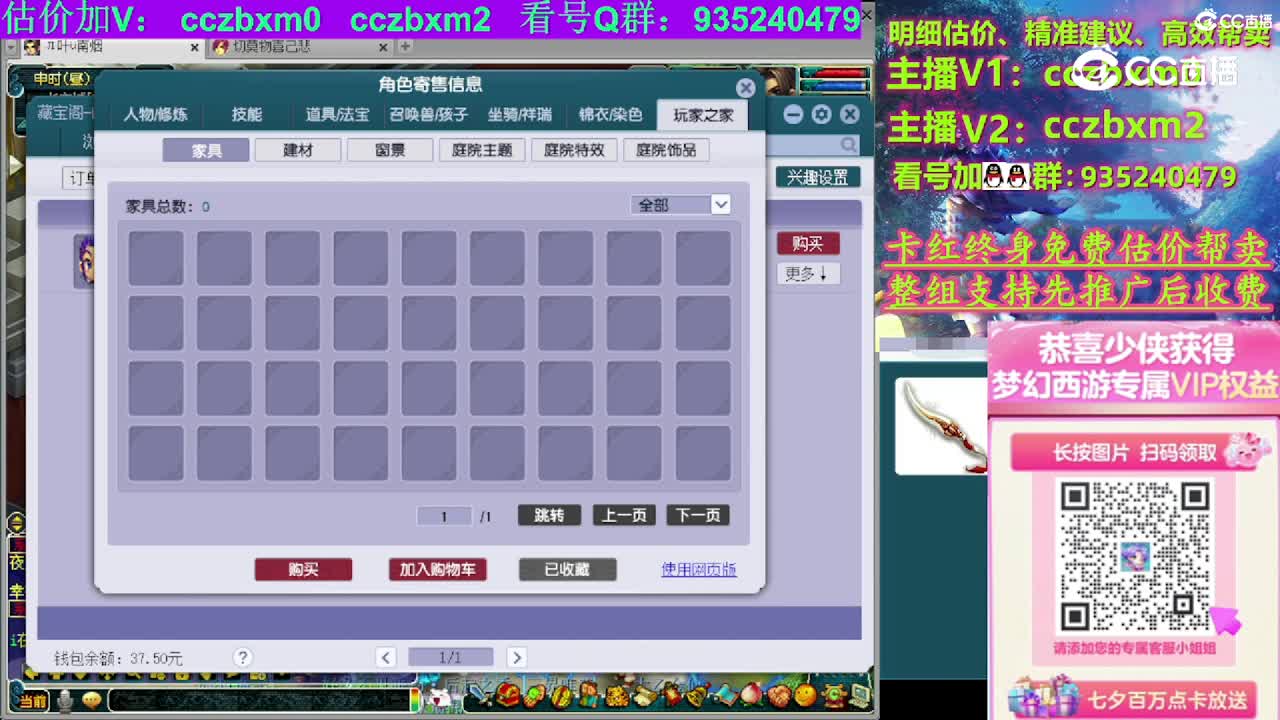This screenshot has height=720, width=1280.
Task: Switch to 召唤兽/孩子 tab
Action: point(428,114)
